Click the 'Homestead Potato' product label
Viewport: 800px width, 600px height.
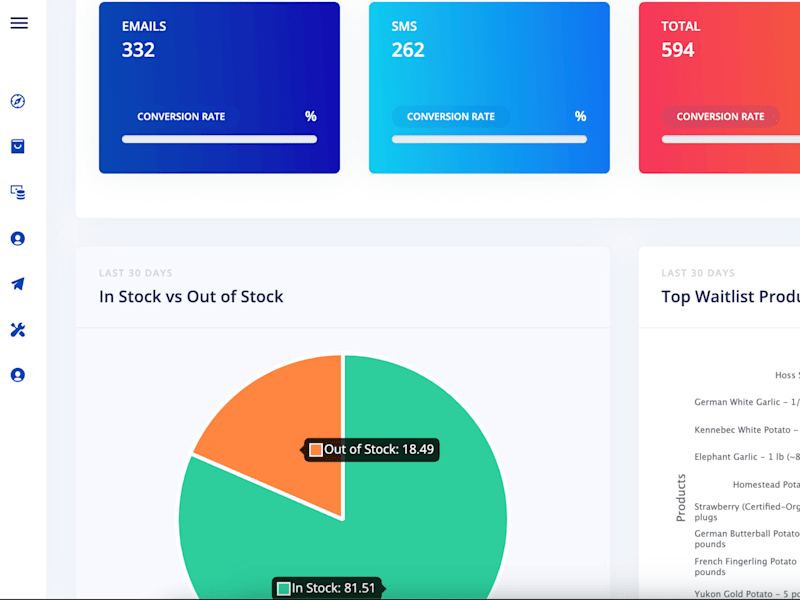766,484
